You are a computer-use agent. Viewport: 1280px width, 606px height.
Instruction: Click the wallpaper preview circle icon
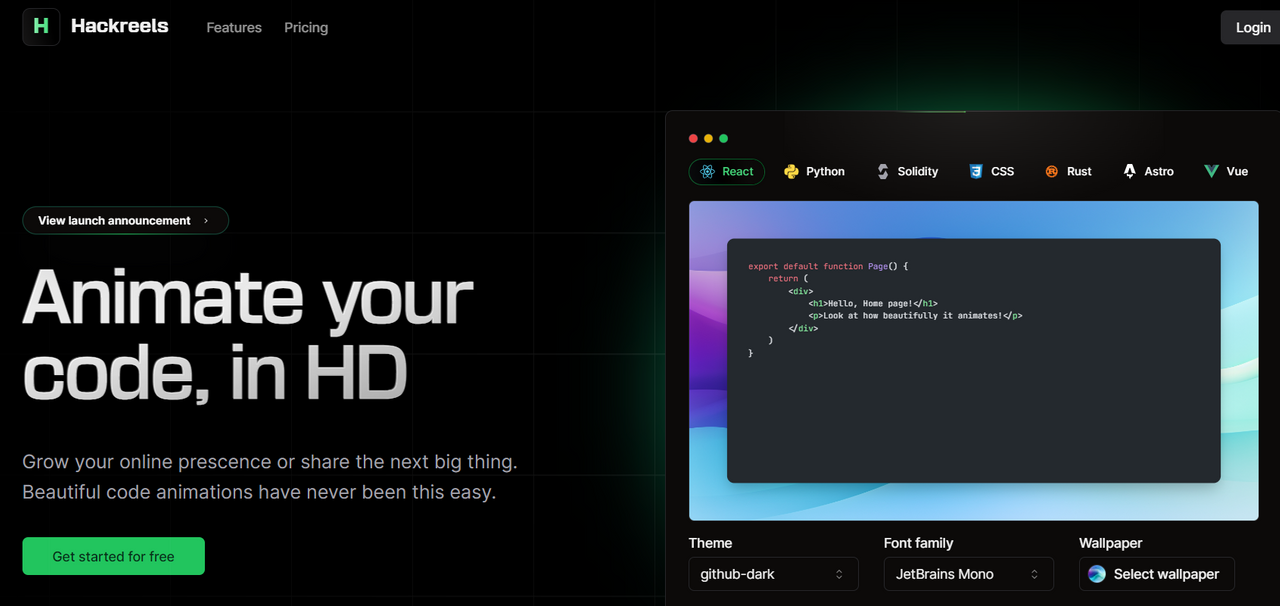click(x=1097, y=574)
